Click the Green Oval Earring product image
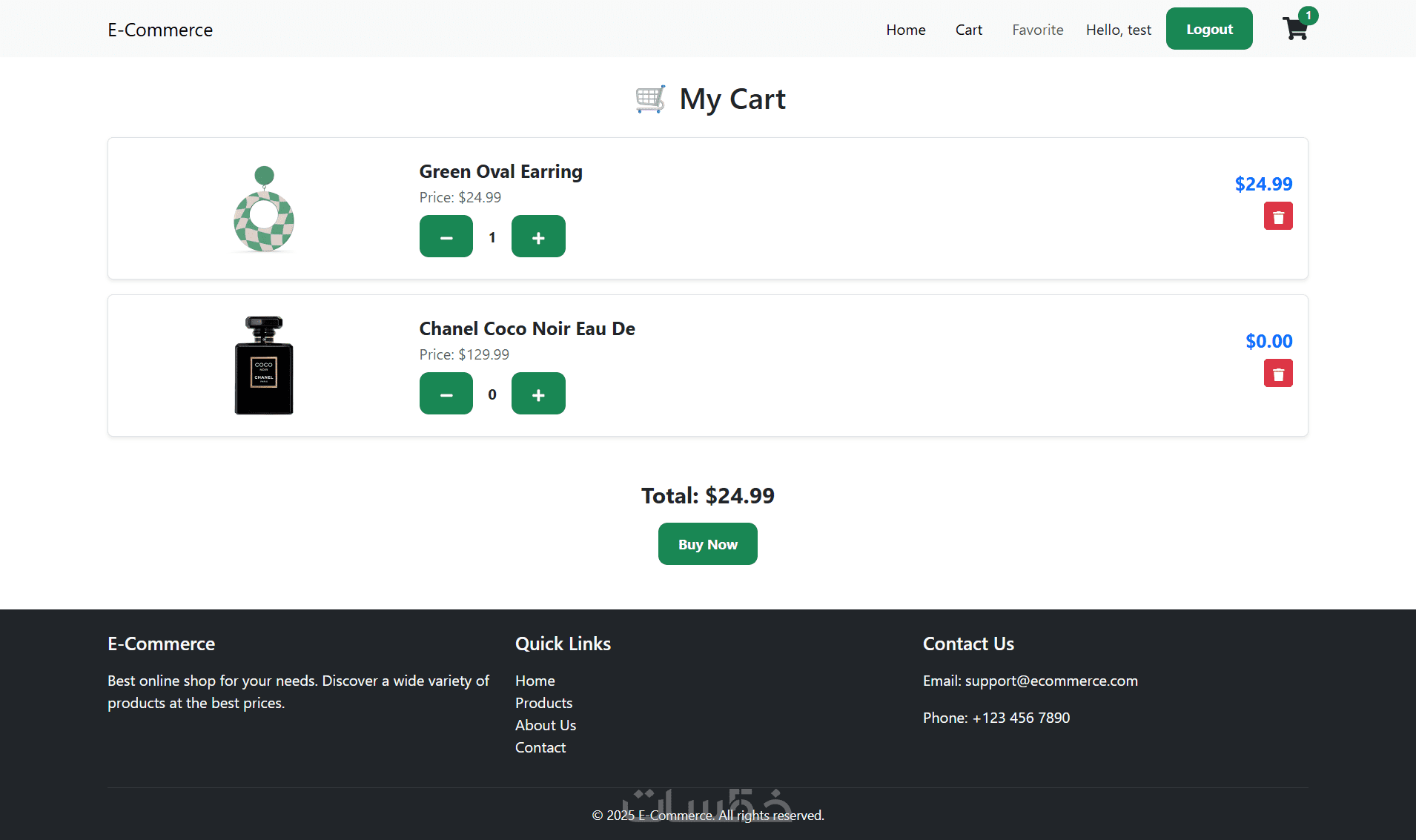1416x840 pixels. (x=264, y=209)
